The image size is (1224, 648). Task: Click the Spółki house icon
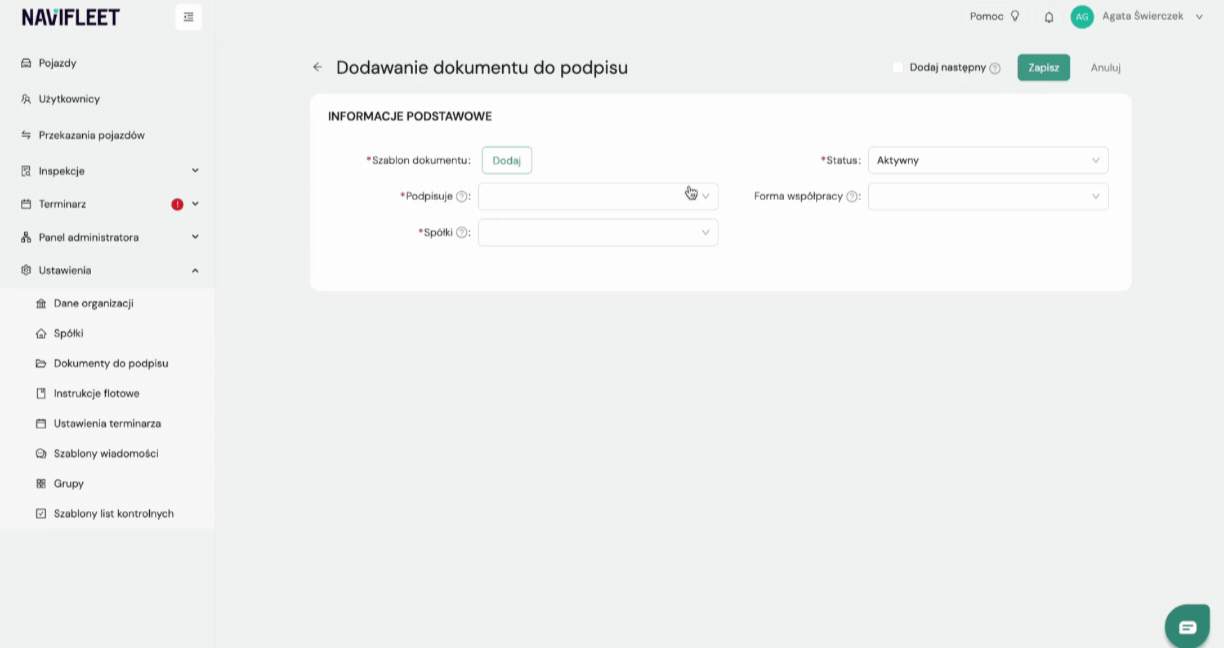coord(41,333)
